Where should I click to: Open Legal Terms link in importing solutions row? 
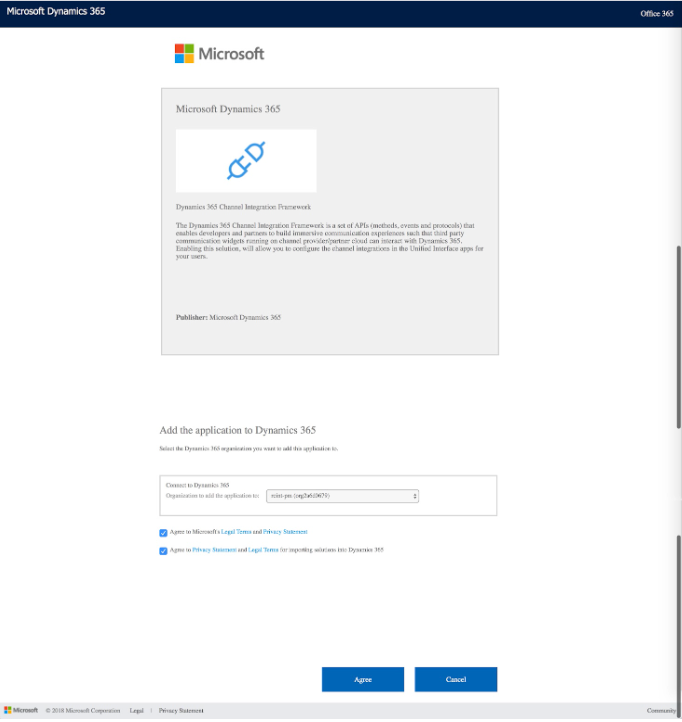[263, 550]
